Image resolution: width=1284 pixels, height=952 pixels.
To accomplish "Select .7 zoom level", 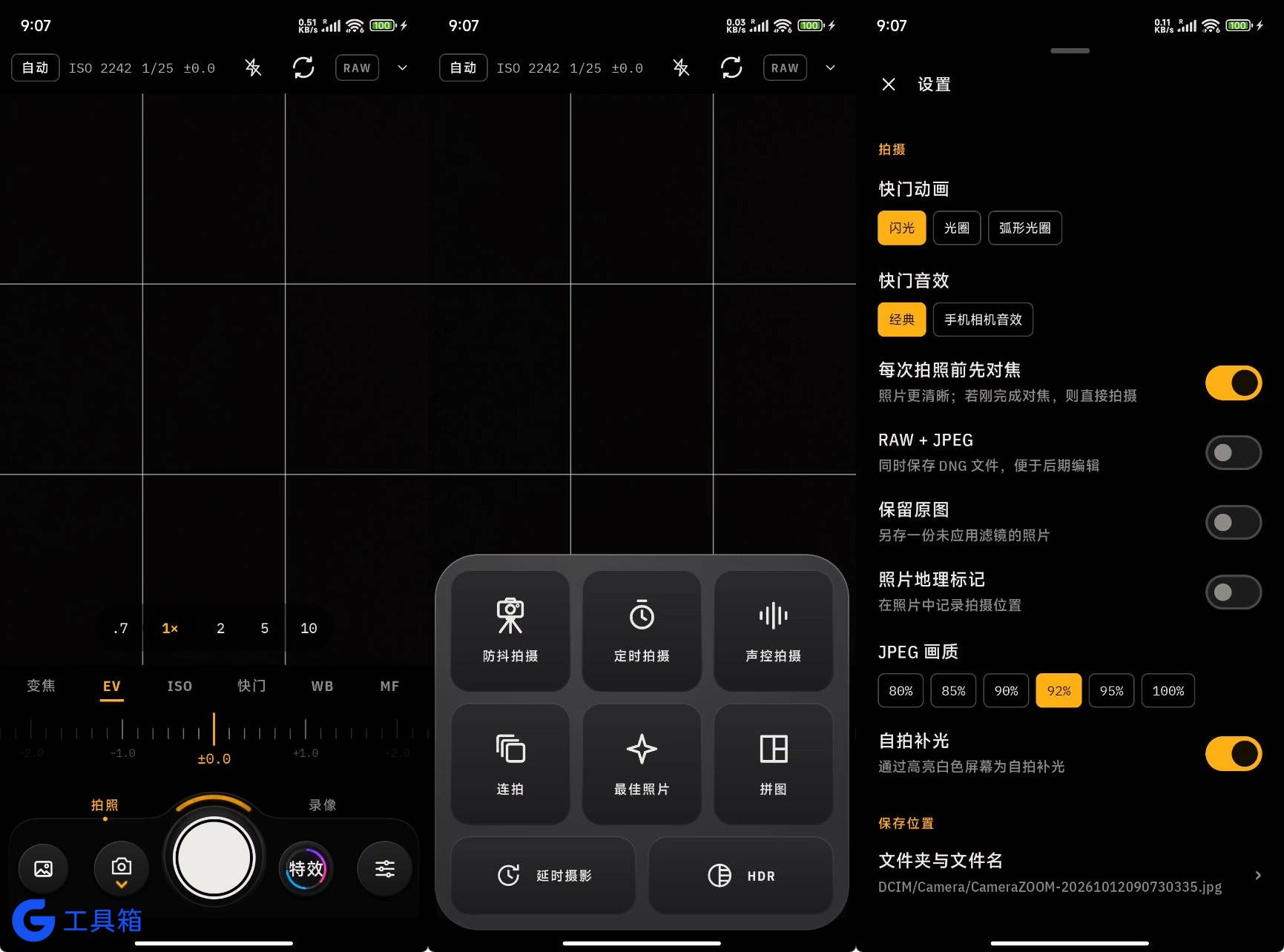I will pos(120,628).
